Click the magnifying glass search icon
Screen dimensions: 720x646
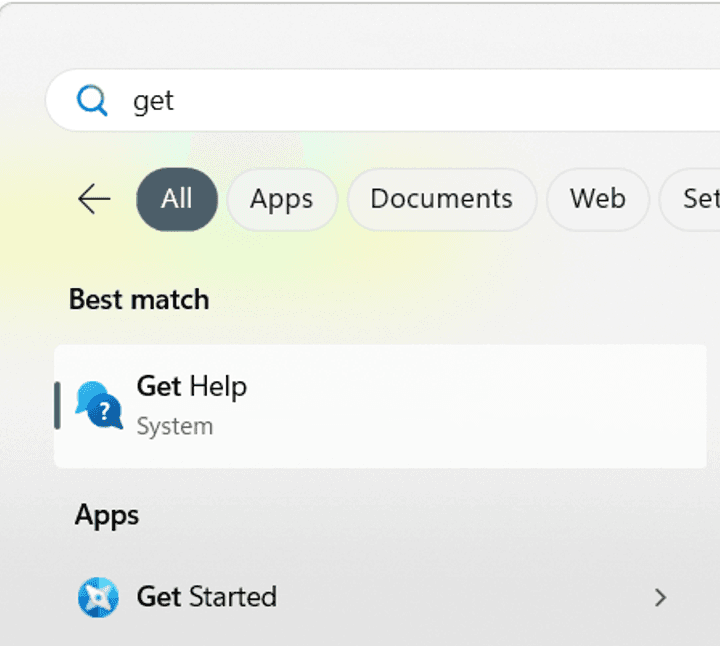92,100
